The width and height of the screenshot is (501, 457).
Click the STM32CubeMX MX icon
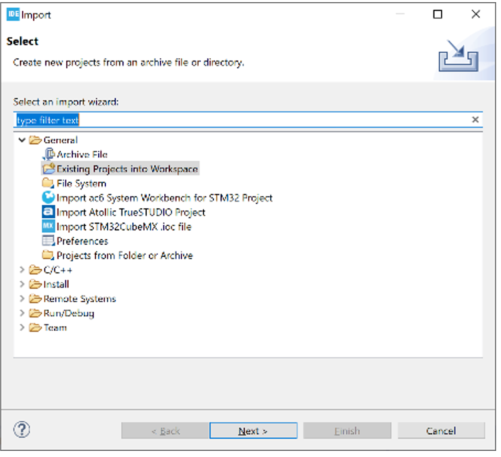pos(48,226)
